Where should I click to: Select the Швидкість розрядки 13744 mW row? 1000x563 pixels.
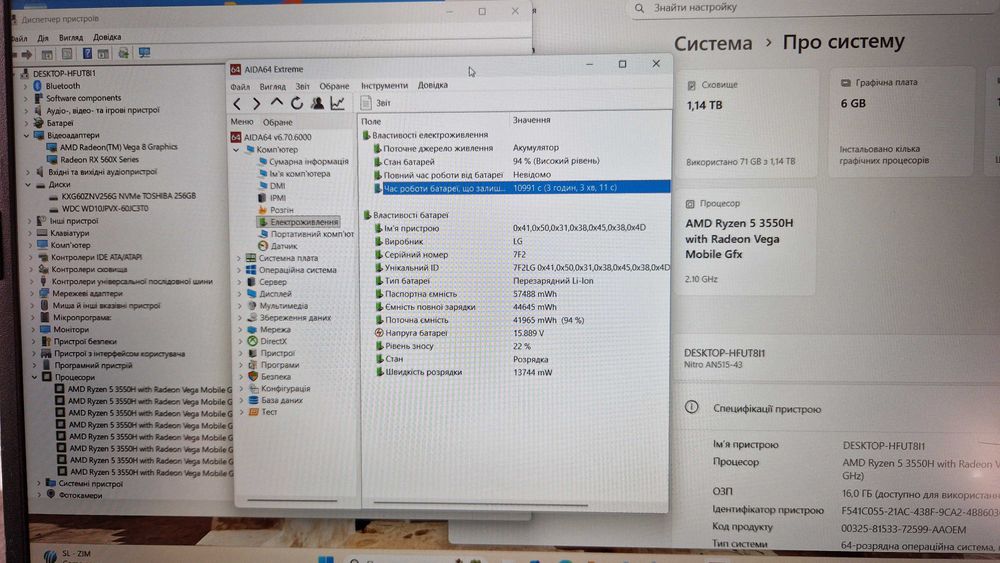coord(520,372)
